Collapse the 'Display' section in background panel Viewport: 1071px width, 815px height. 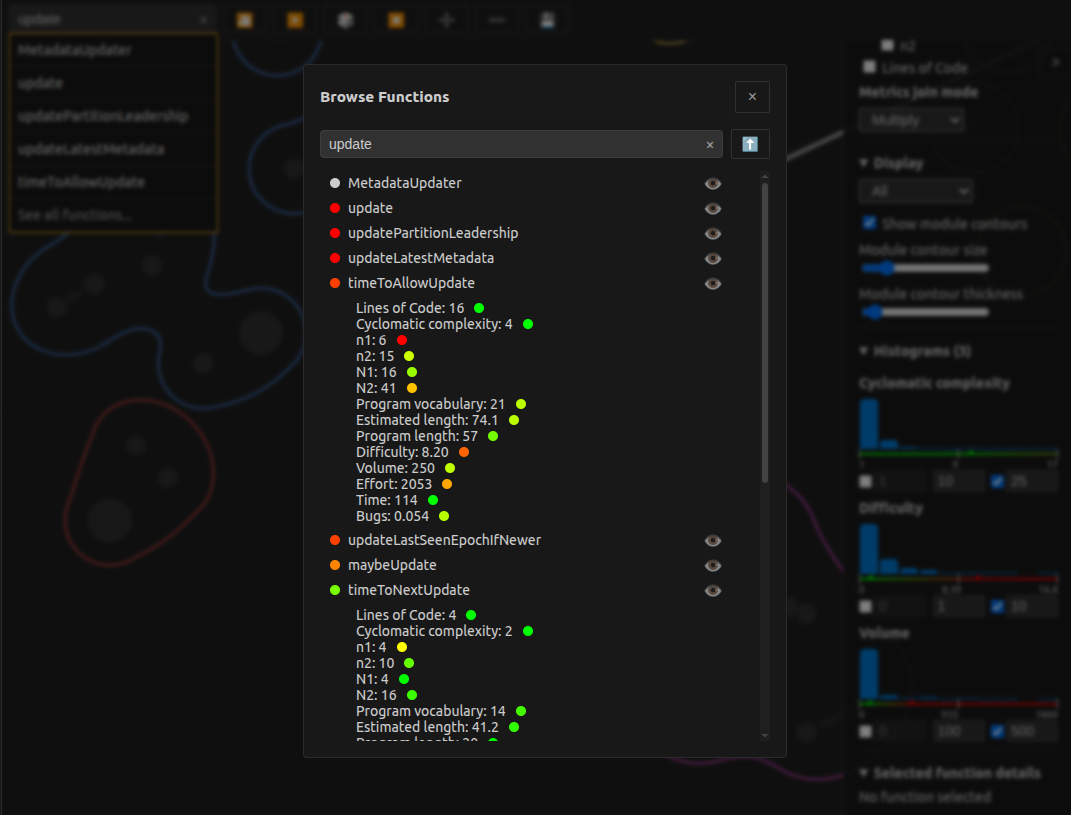[891, 163]
